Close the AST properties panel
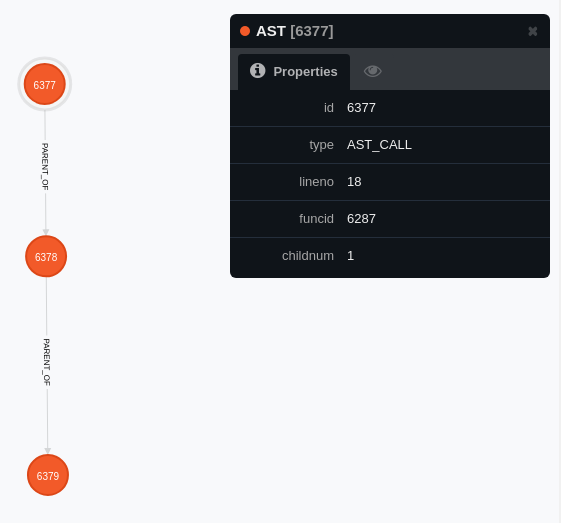The height and width of the screenshot is (523, 561). point(532,31)
